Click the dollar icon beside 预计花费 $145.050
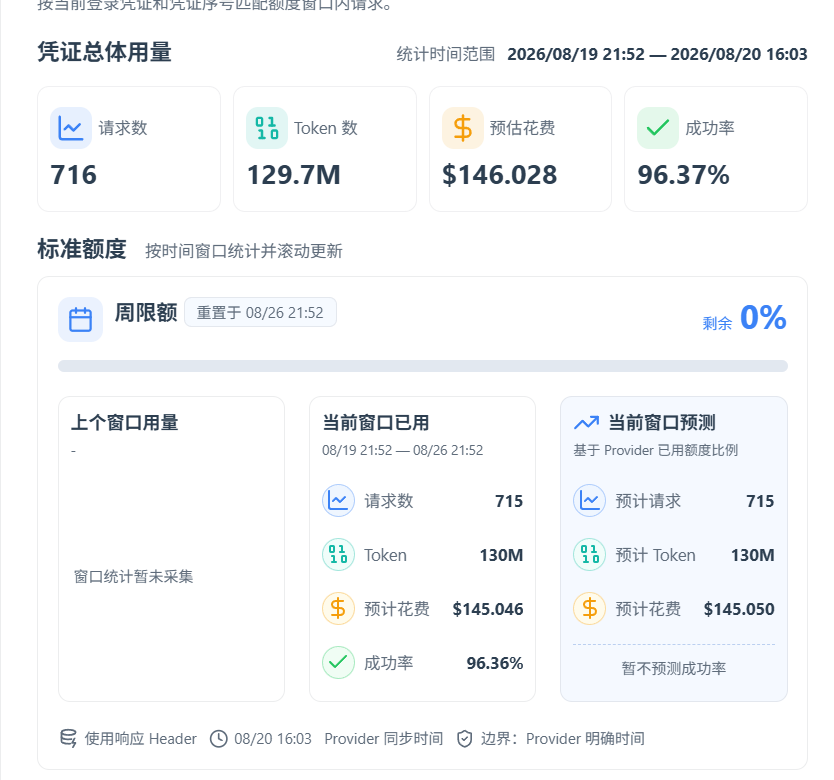 pos(589,608)
